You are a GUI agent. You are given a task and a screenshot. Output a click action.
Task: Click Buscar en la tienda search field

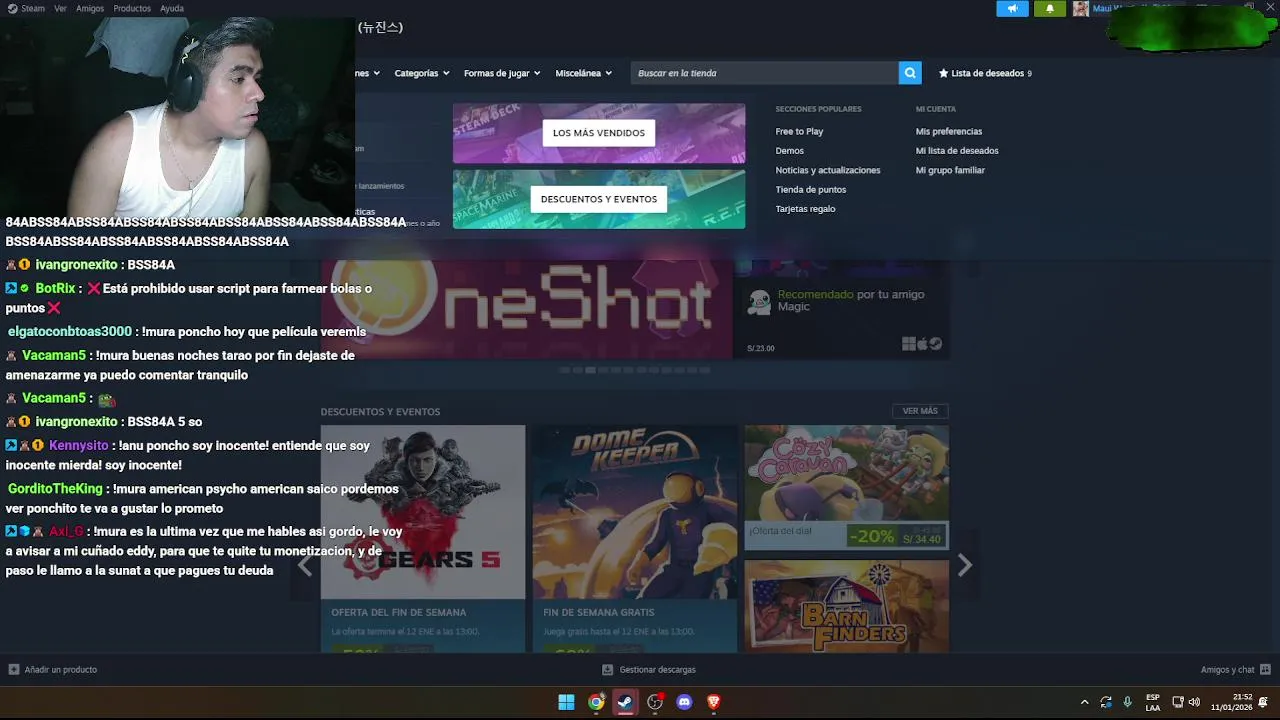click(x=765, y=73)
